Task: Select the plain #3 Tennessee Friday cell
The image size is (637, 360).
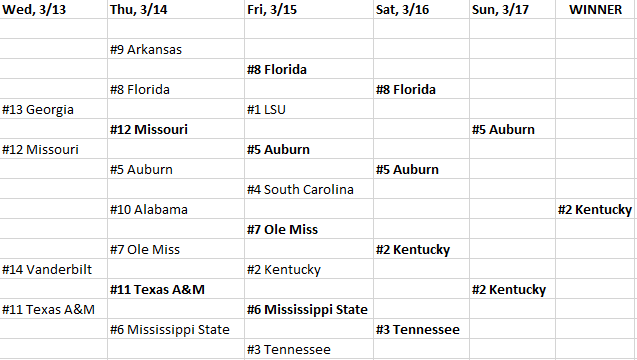Action: tap(309, 349)
